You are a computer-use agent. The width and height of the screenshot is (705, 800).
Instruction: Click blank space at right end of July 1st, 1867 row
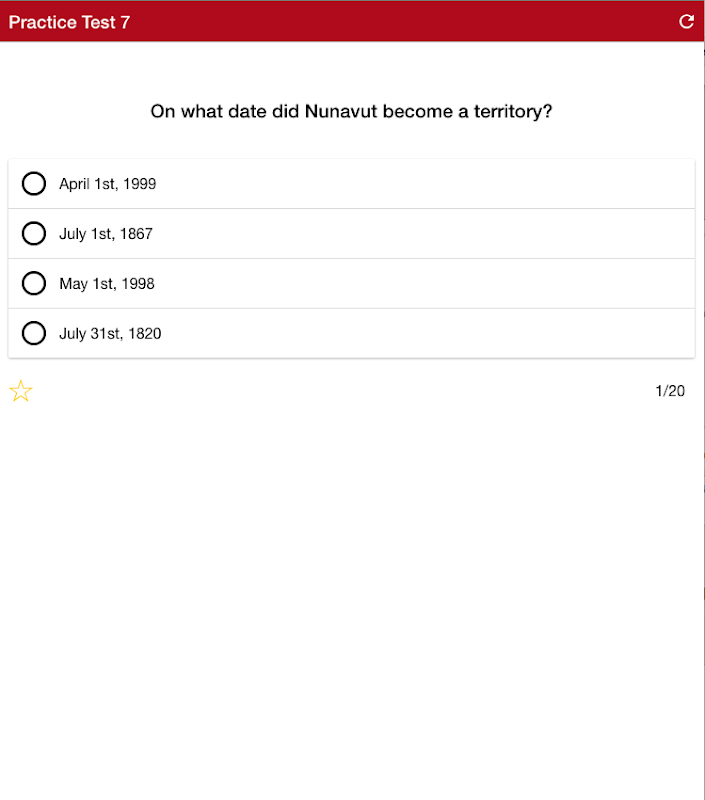(x=600, y=234)
